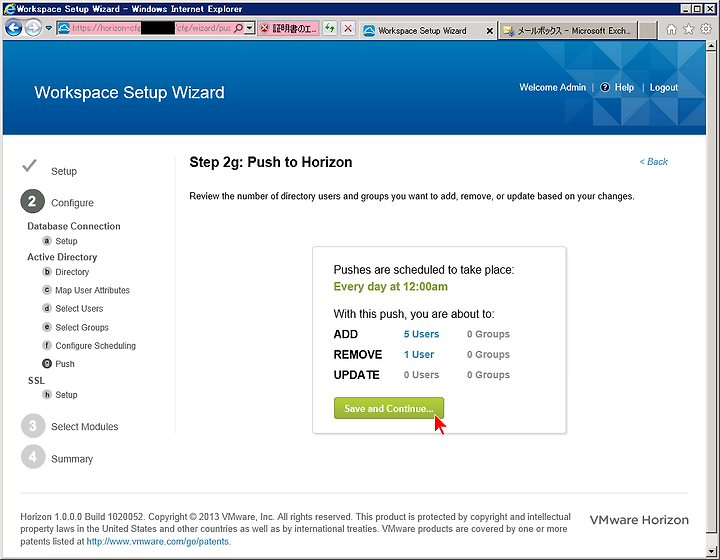Click the 5 Users link under ADD
Image resolution: width=720 pixels, height=560 pixels.
[x=422, y=334]
